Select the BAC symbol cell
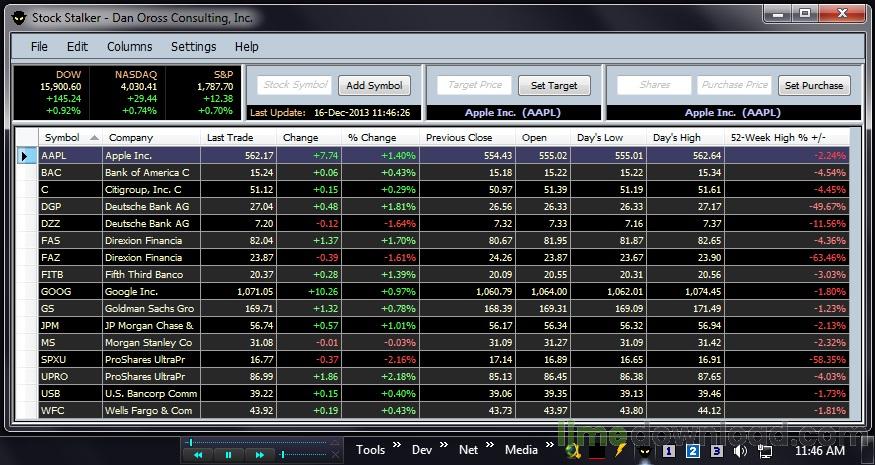The image size is (875, 465). (x=70, y=172)
